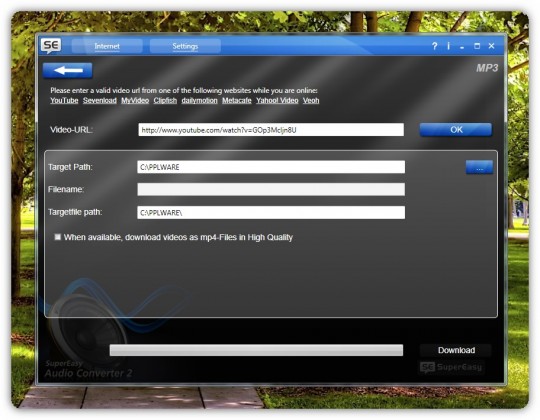
Task: Open the dailymotion link
Action: (199, 101)
